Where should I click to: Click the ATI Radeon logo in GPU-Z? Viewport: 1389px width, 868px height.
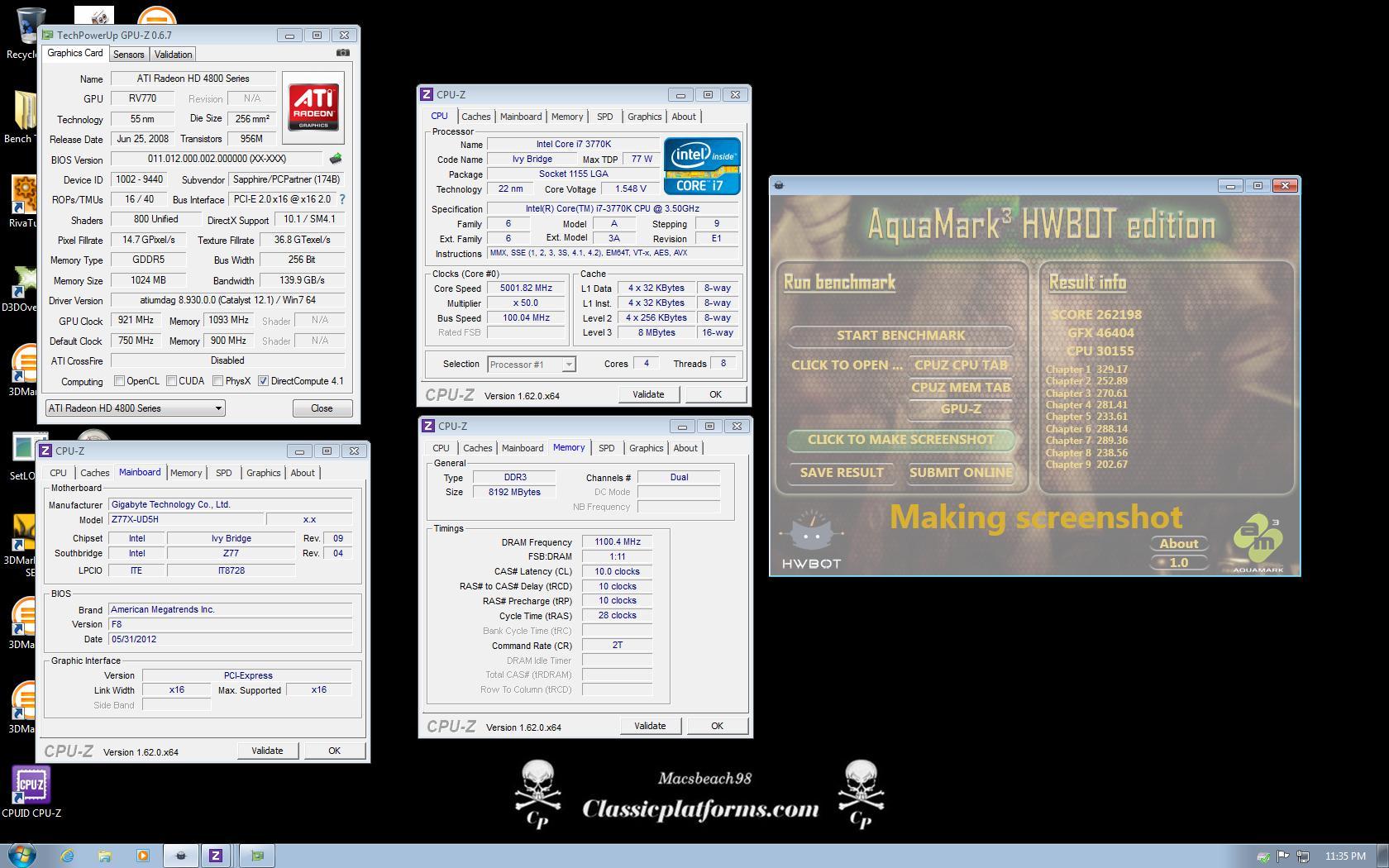pos(313,107)
